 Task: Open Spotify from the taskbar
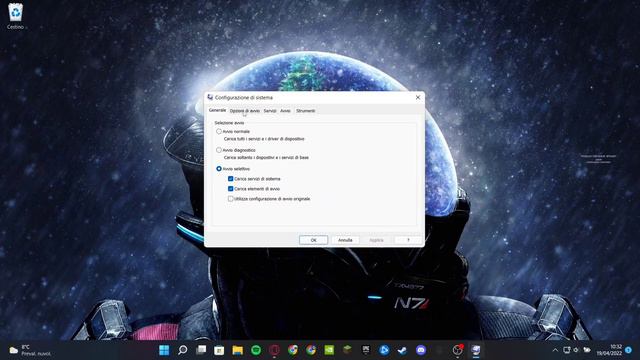click(x=256, y=350)
